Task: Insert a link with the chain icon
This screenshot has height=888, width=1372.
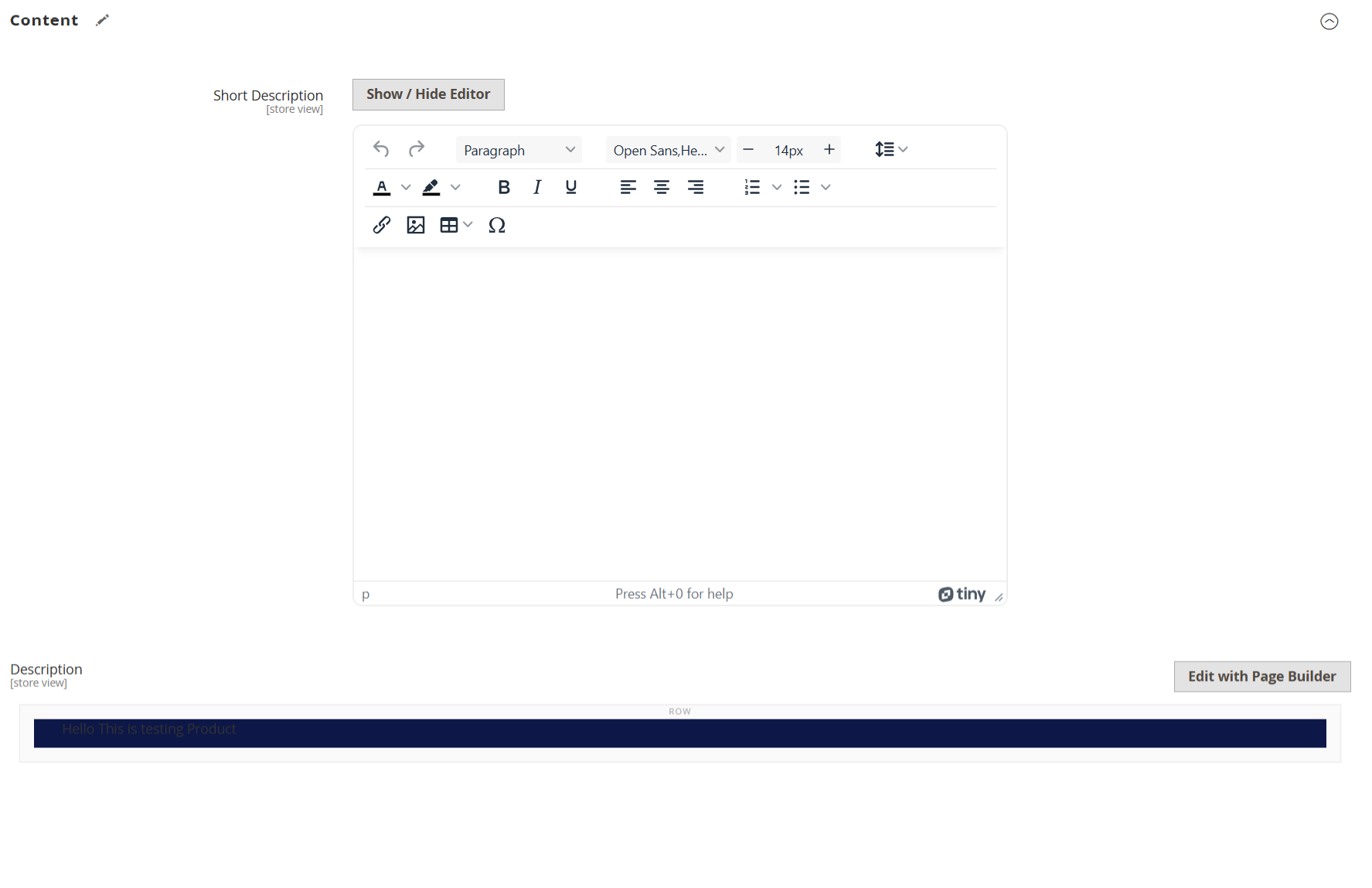Action: 381,225
